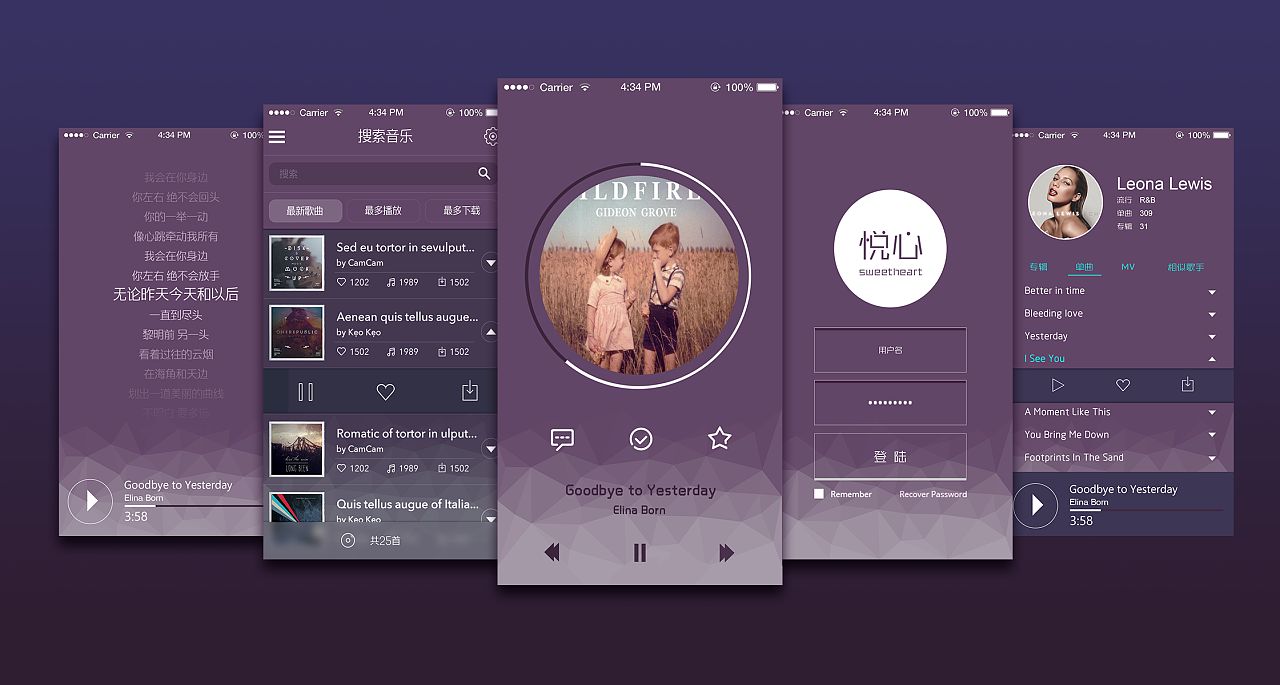Open the 相似歌手 tab

point(1186,267)
